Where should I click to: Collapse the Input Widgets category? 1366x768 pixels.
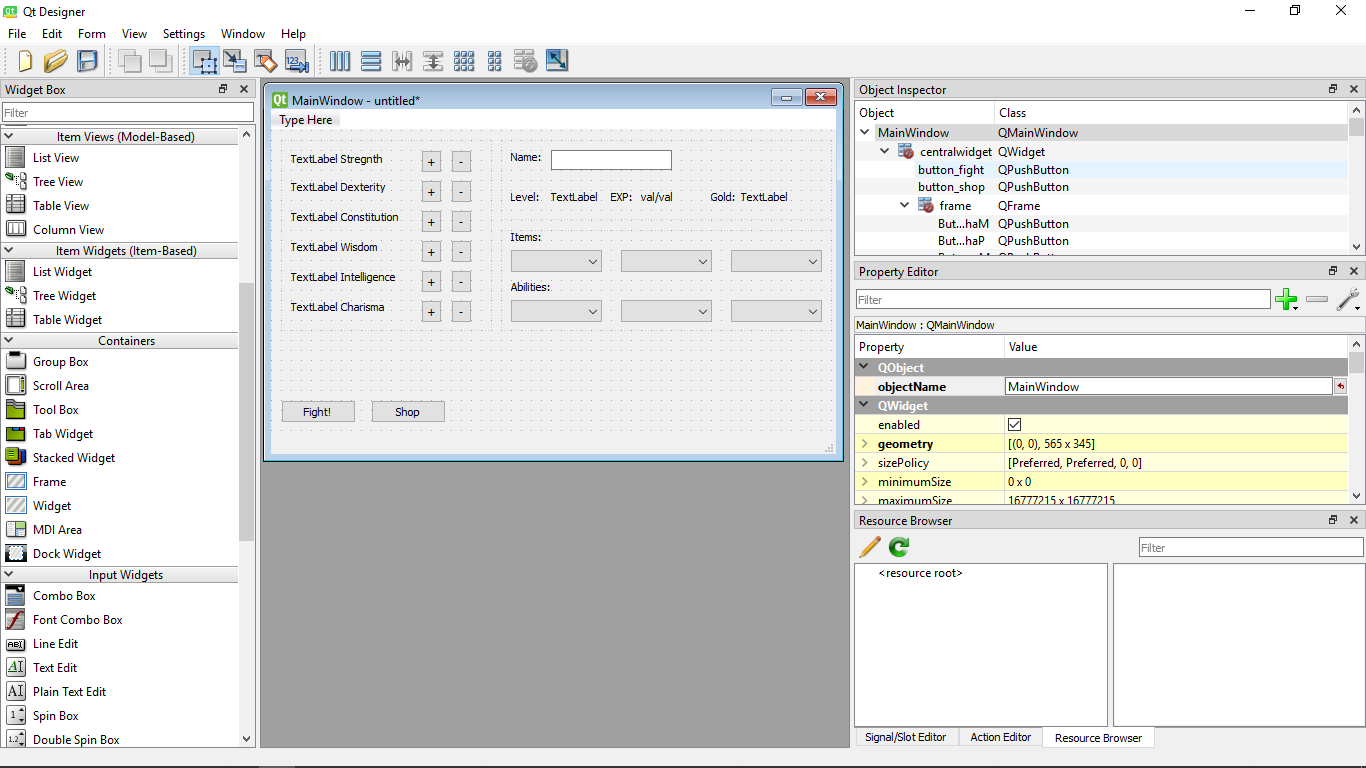(9, 575)
